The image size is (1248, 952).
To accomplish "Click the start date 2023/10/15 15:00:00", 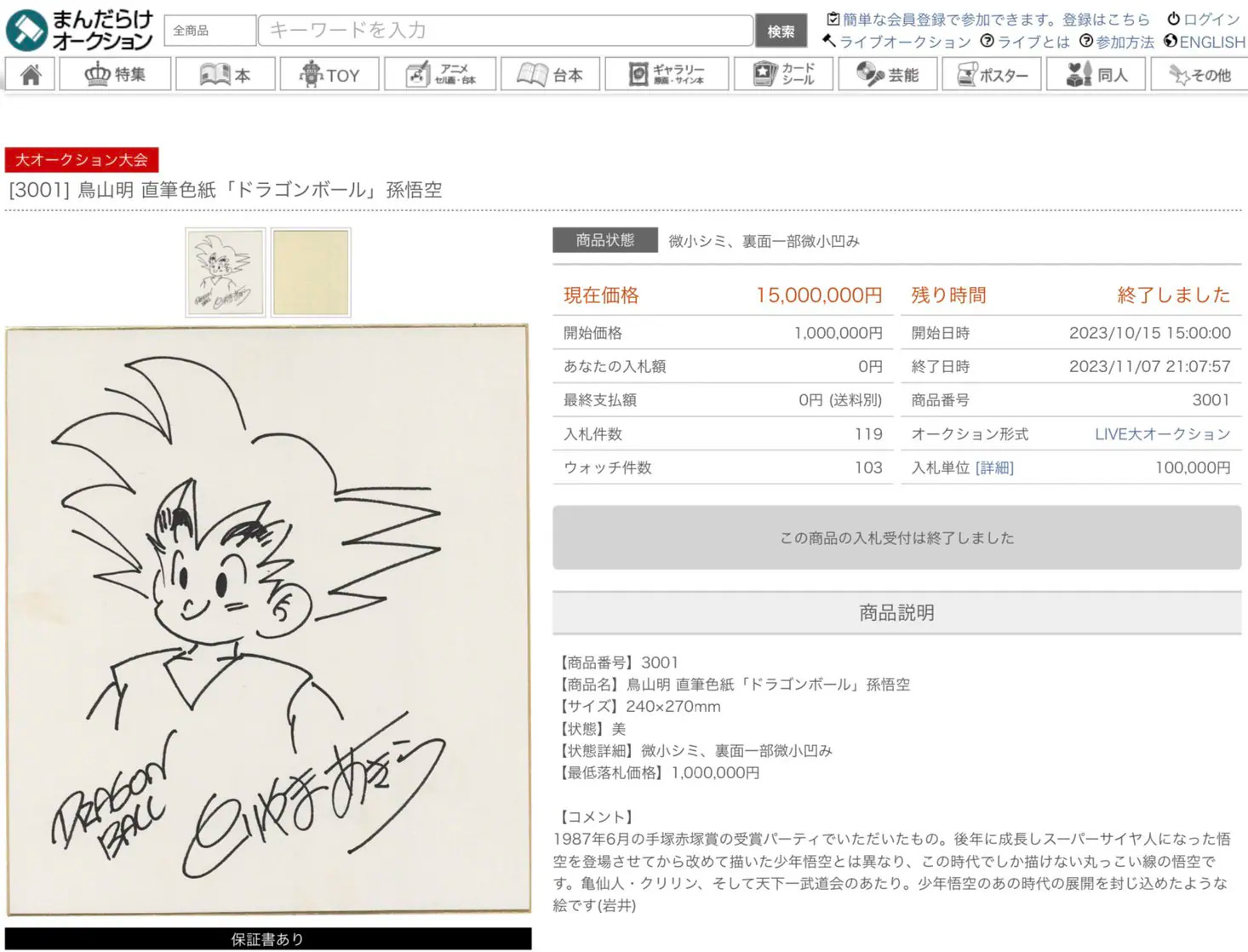I will click(1149, 333).
